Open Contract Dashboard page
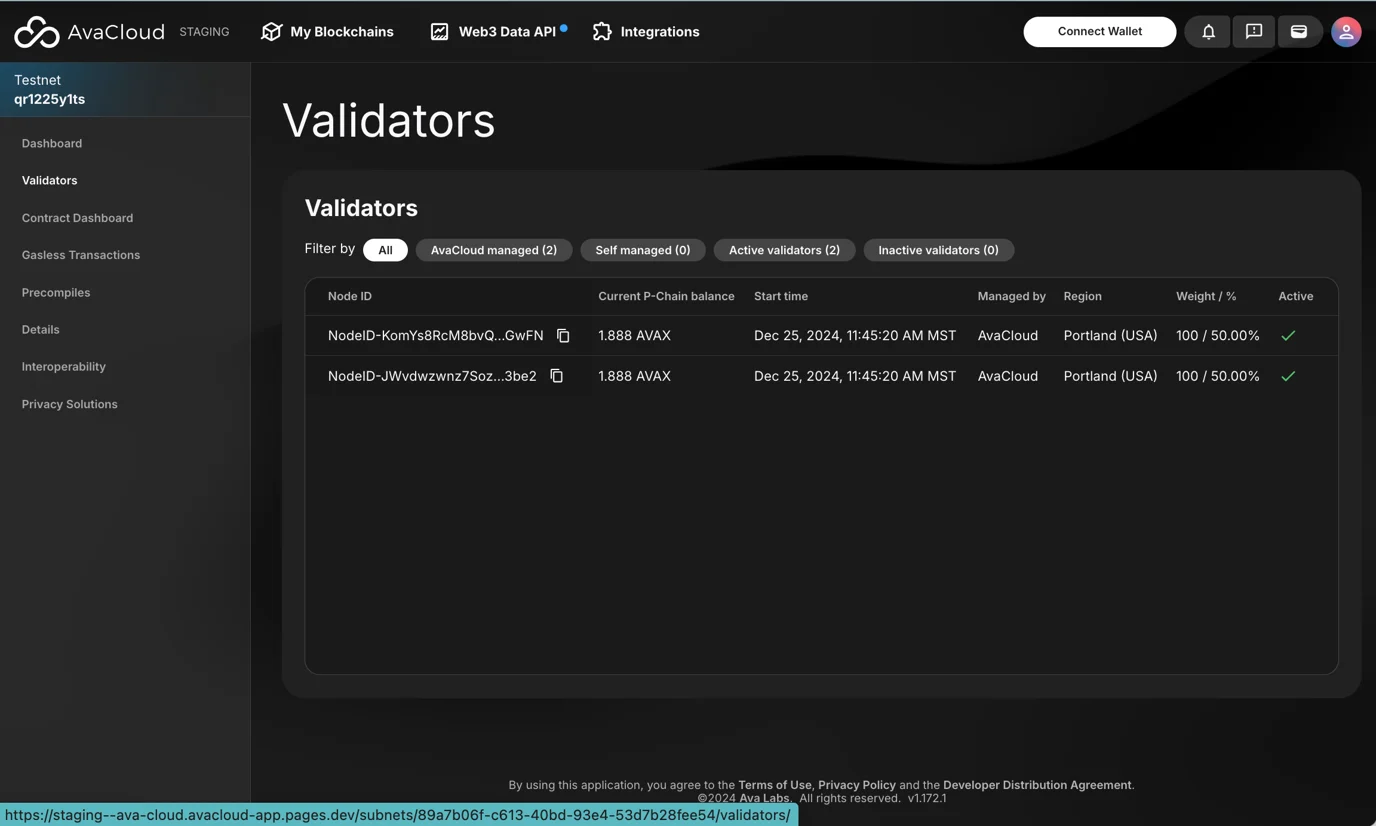Viewport: 1376px width, 826px height. (x=77, y=218)
